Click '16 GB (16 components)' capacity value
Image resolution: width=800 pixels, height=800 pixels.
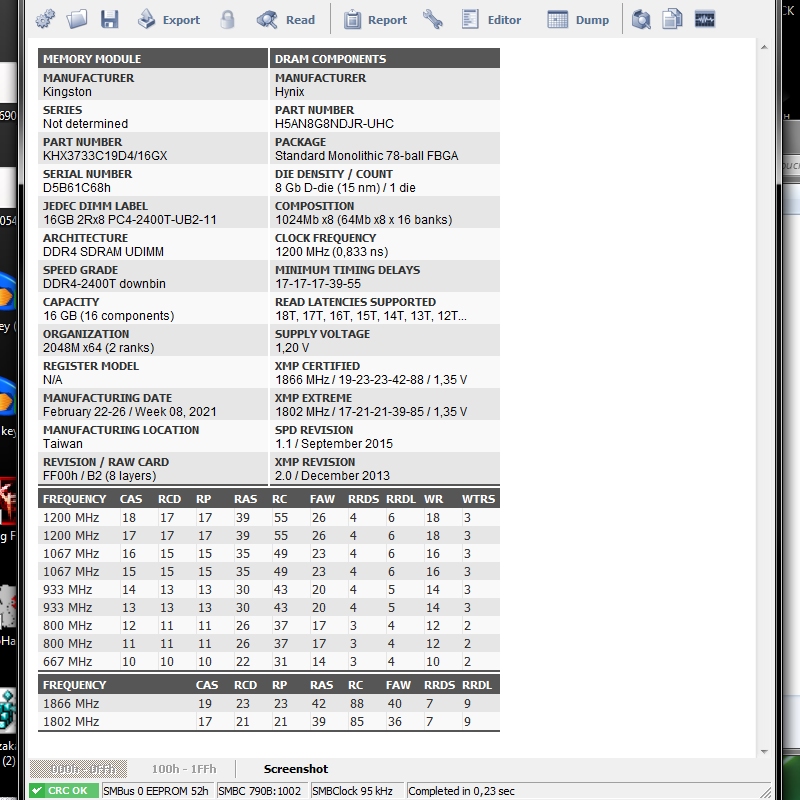(x=109, y=316)
